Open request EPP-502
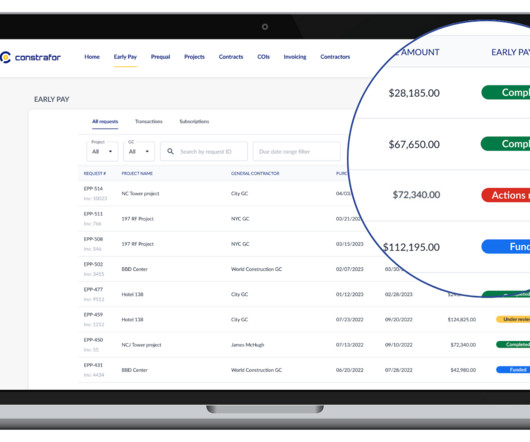 coord(93,264)
